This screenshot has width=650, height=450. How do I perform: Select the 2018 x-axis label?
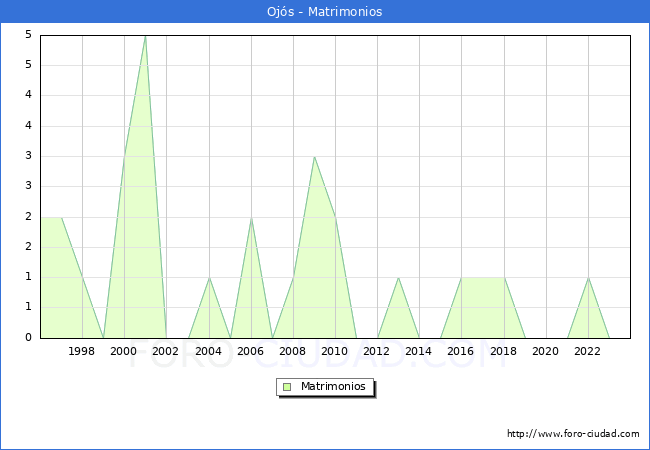click(x=503, y=351)
